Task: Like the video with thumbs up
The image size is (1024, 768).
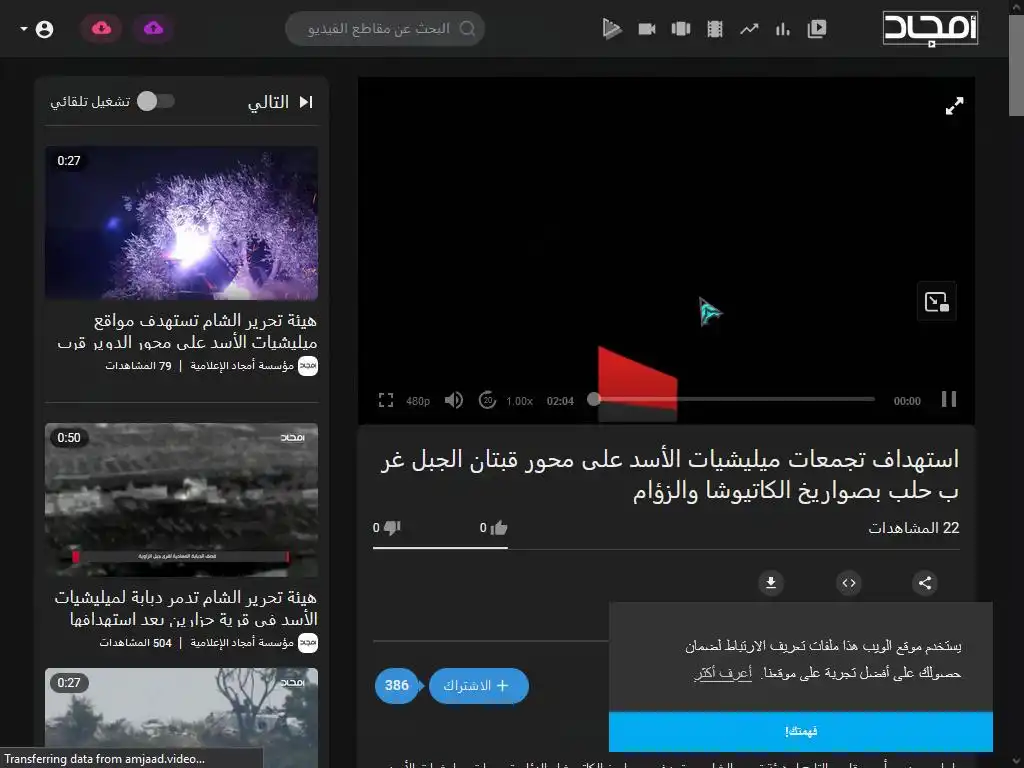Action: point(499,528)
